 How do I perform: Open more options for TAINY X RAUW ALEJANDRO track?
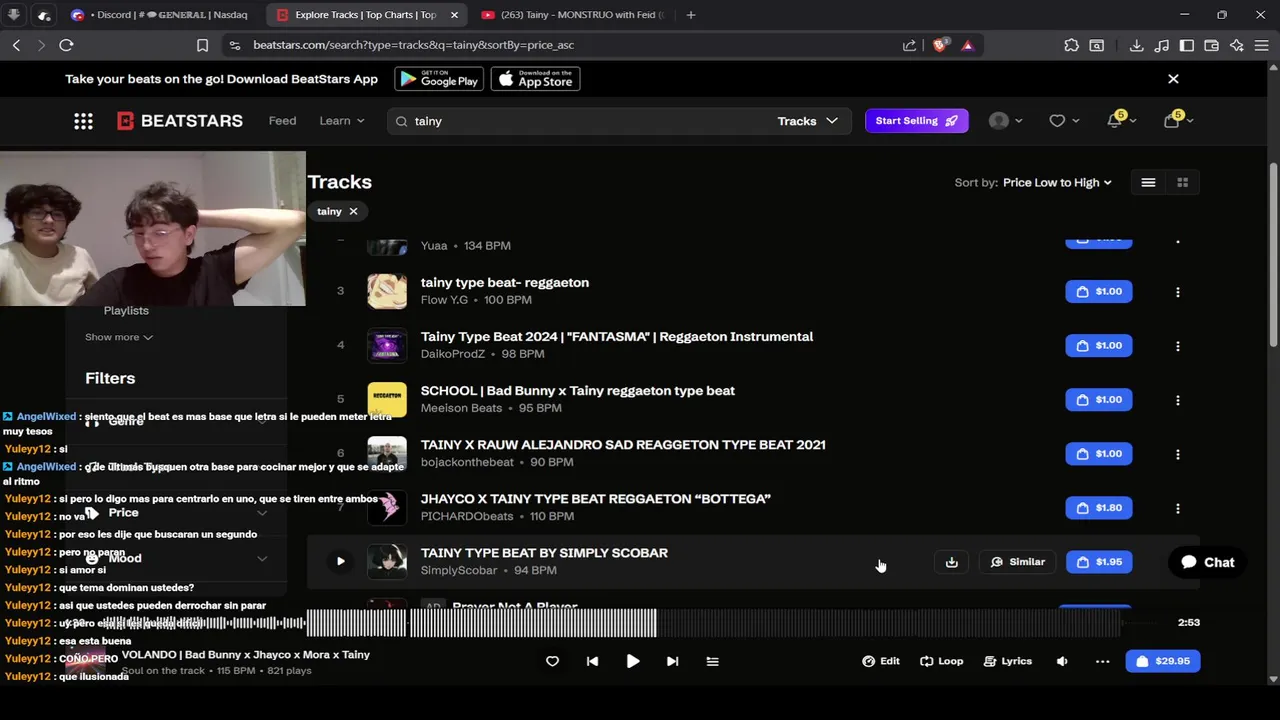click(x=1177, y=454)
